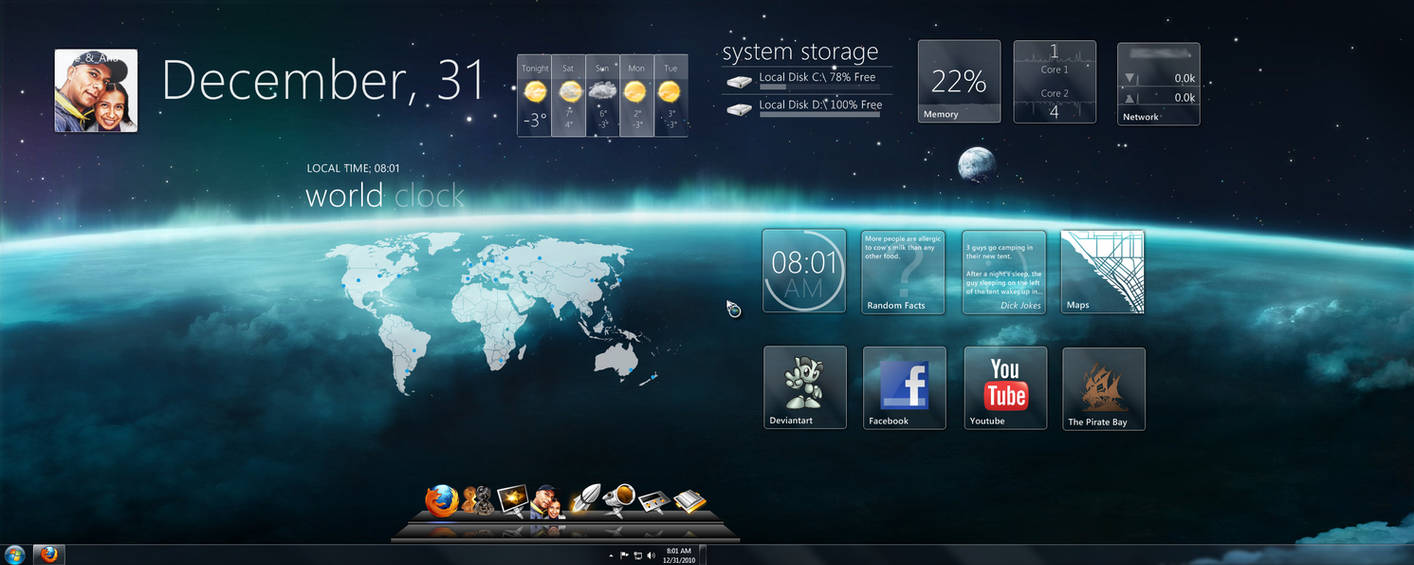This screenshot has height=565, width=1414.
Task: Open the Action Center flag tray icon
Action: point(624,555)
